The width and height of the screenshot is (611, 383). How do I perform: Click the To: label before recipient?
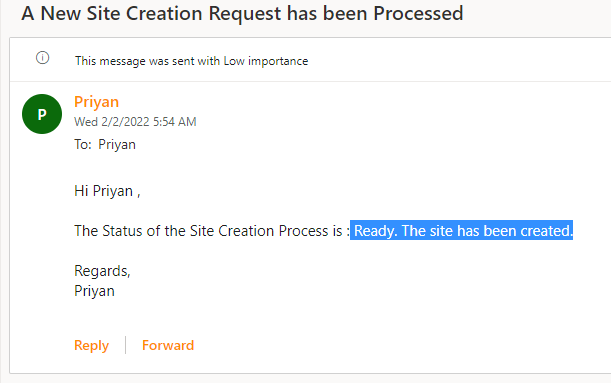coord(83,145)
